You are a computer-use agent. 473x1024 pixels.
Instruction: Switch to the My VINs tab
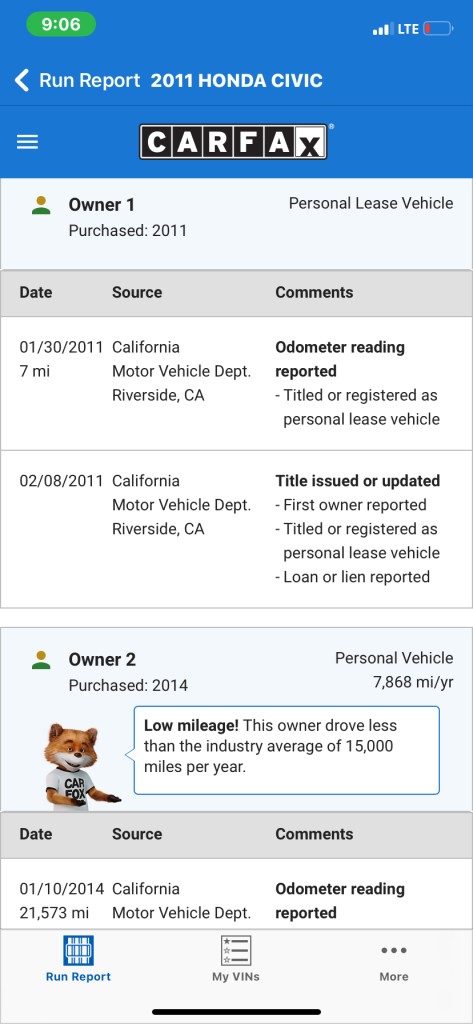pyautogui.click(x=236, y=959)
